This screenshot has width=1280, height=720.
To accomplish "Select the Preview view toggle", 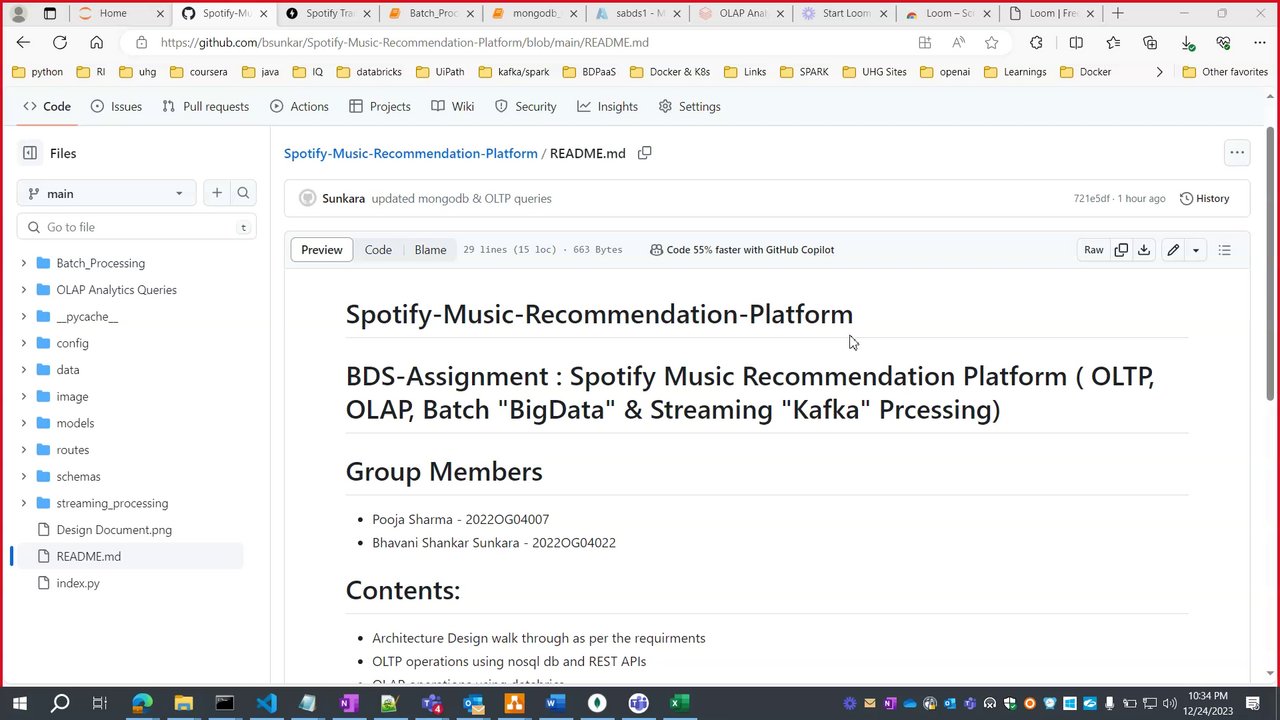I will (x=322, y=250).
